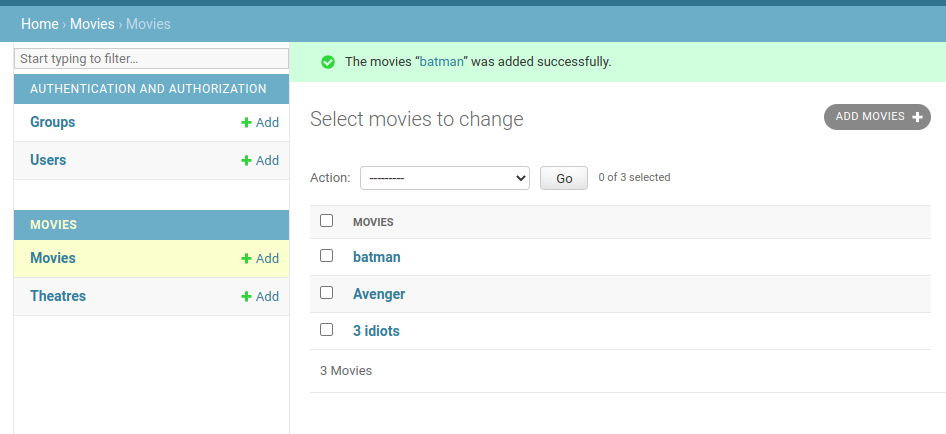Sort by the Movies column header

point(373,222)
